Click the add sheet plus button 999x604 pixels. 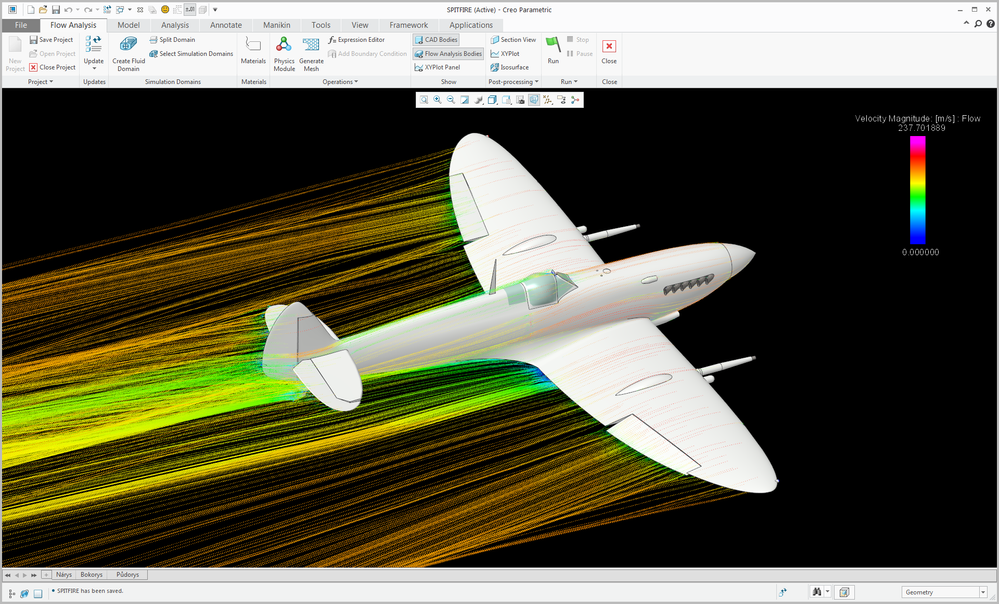pos(46,574)
